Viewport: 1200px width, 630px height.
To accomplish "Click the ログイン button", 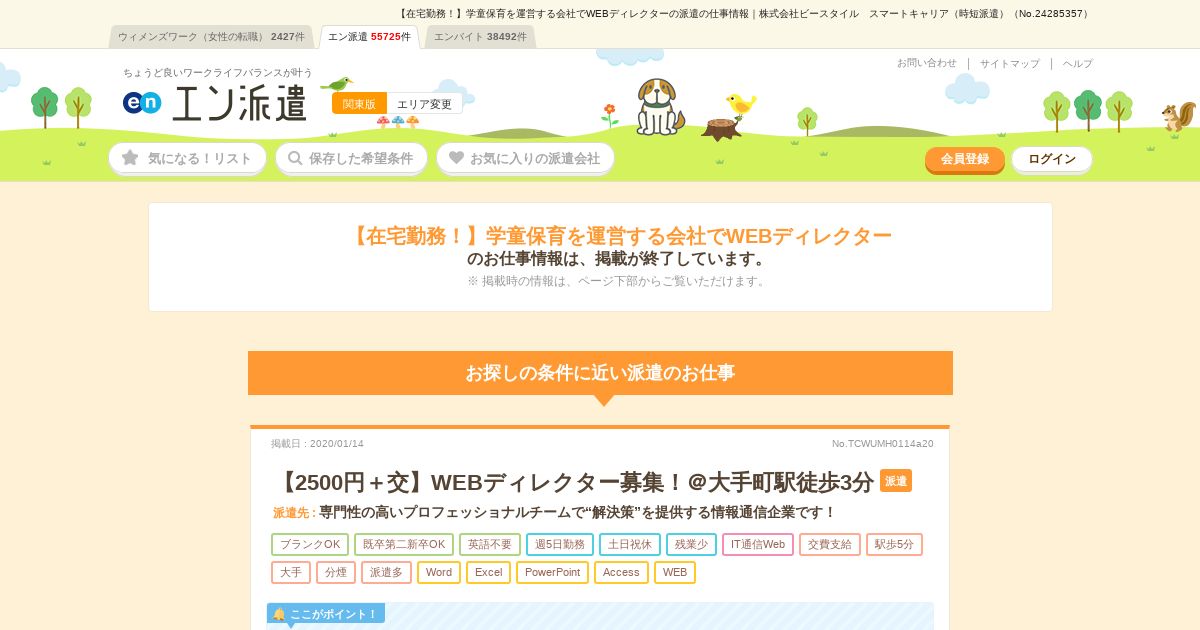I will pos(1052,159).
